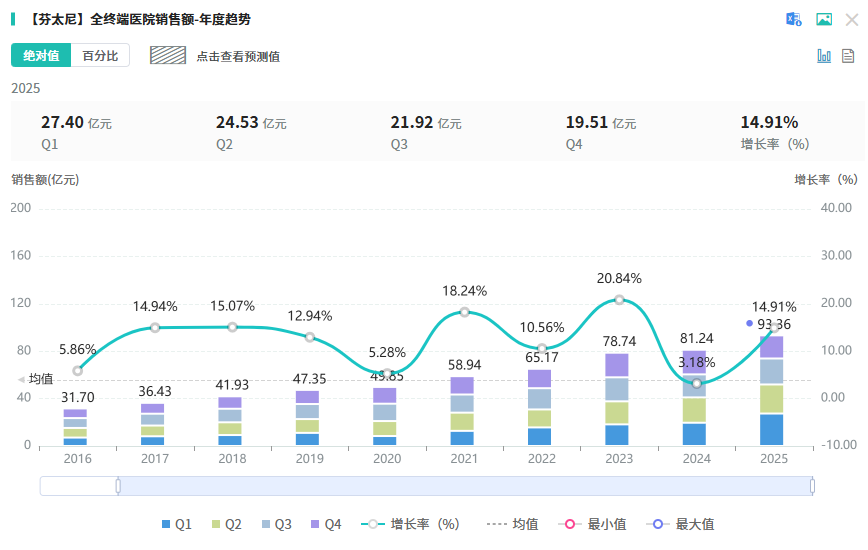
Task: Toggle 最小值 marker in legend
Action: pyautogui.click(x=596, y=524)
